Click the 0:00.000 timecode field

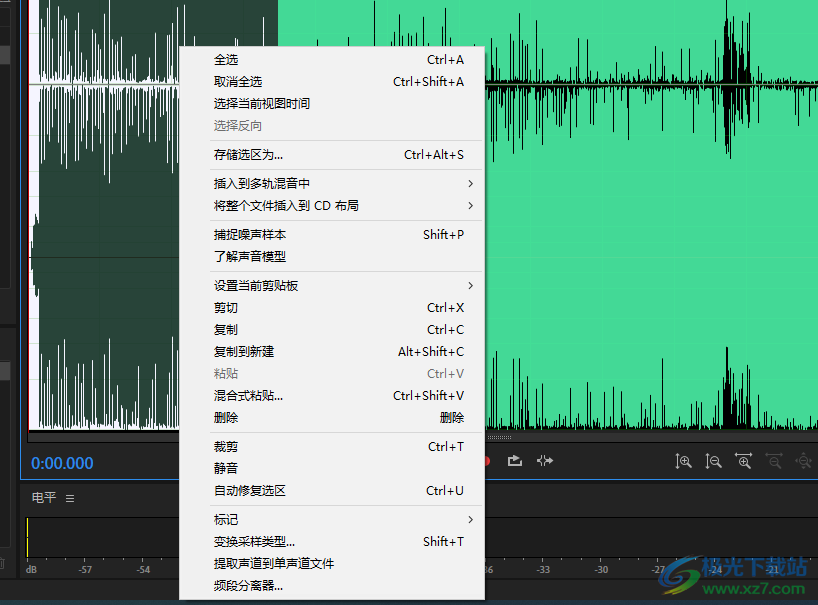click(x=62, y=462)
